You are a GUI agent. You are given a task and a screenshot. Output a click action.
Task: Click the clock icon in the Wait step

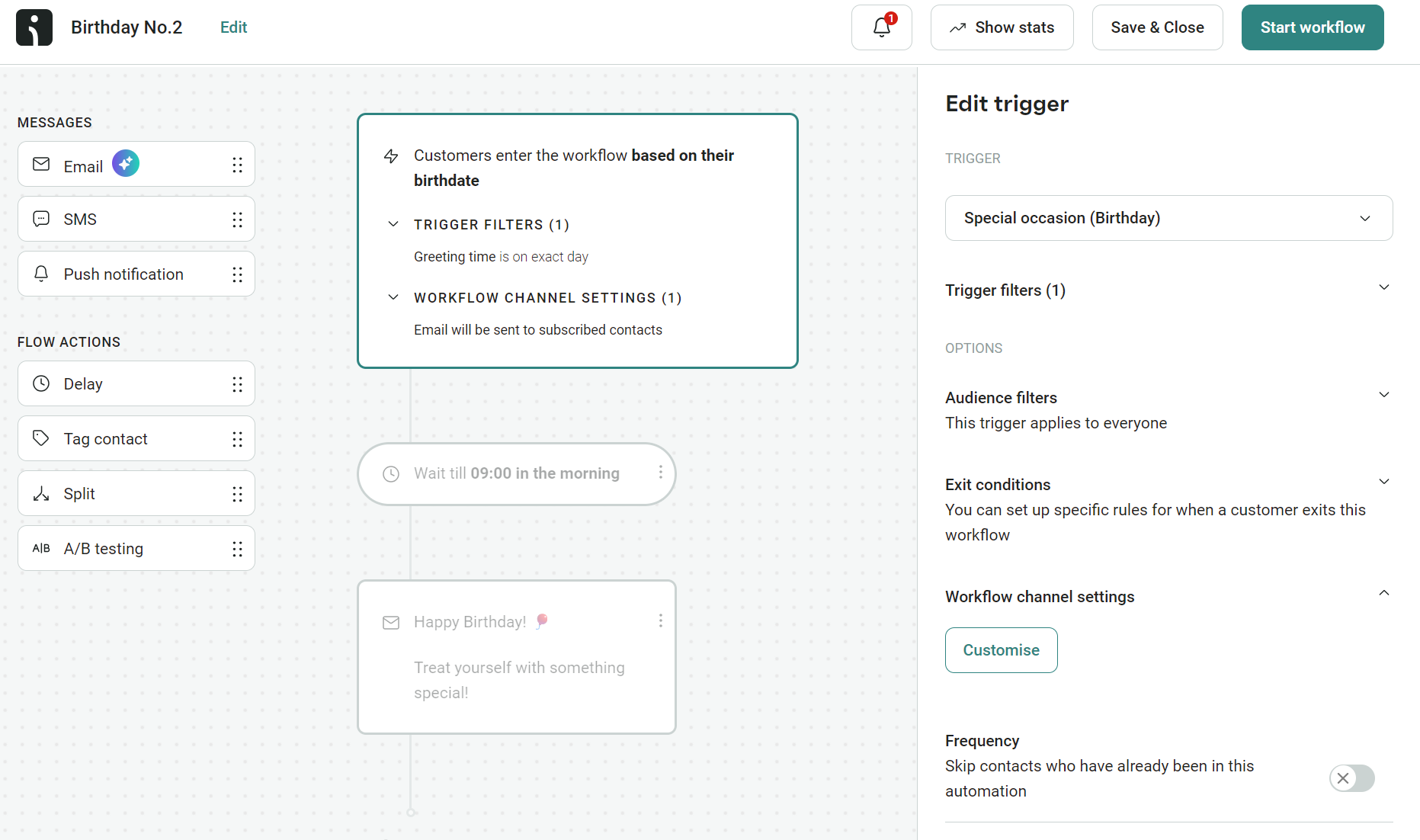pyautogui.click(x=391, y=474)
